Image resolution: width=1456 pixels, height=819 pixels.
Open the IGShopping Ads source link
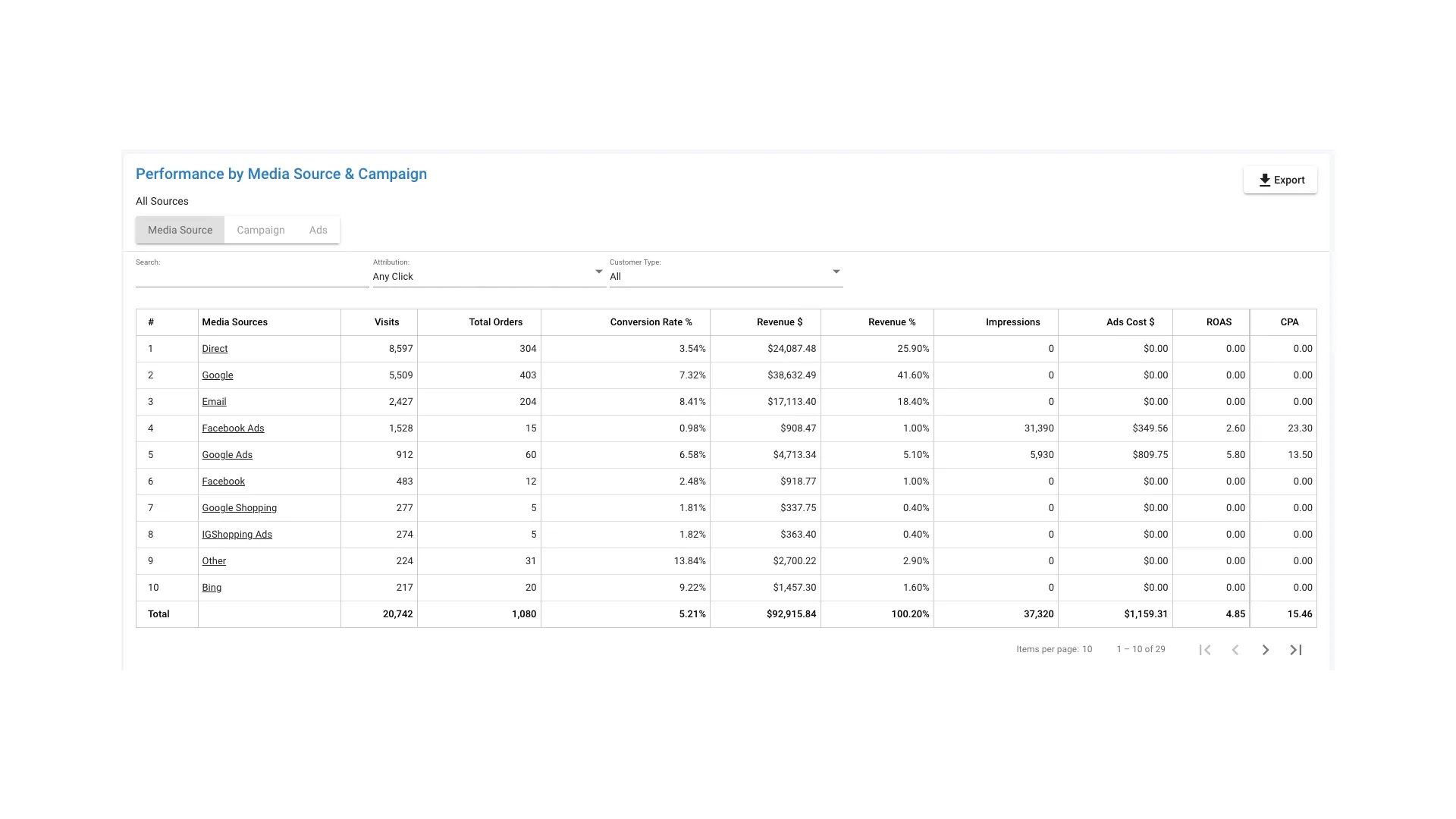click(x=237, y=535)
